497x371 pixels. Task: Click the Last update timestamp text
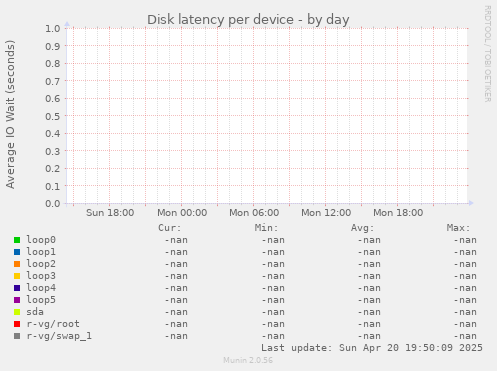pyautogui.click(x=372, y=348)
